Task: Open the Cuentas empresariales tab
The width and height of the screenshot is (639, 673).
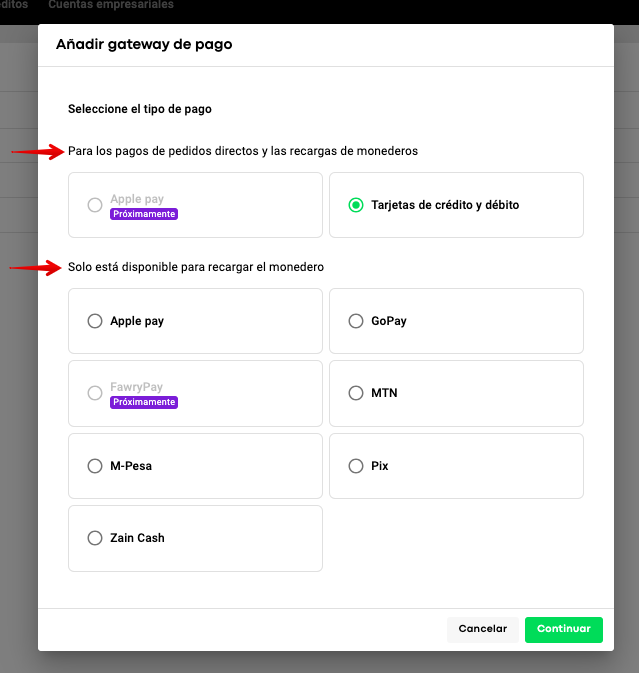Action: [x=111, y=5]
